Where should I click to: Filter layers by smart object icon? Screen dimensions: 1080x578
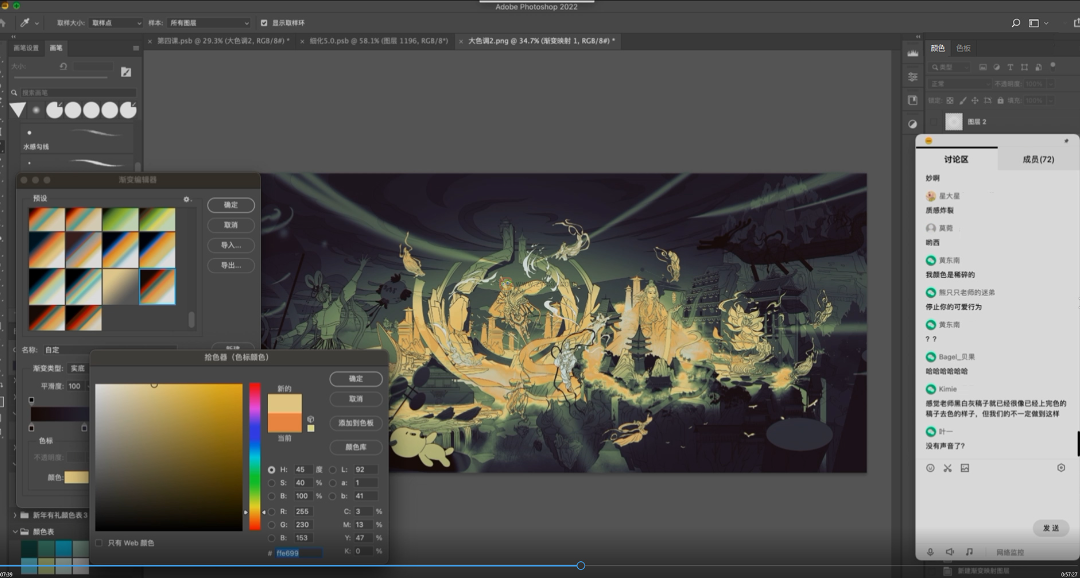point(1038,67)
